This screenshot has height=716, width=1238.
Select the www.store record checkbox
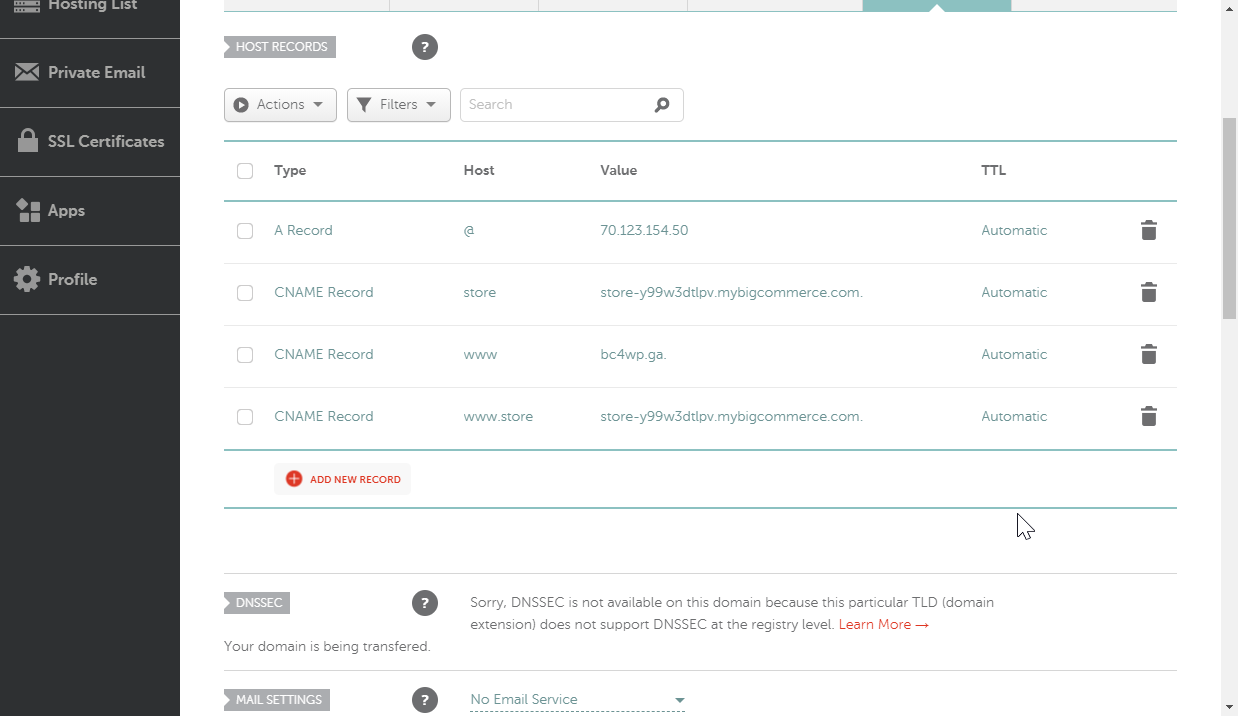point(245,417)
